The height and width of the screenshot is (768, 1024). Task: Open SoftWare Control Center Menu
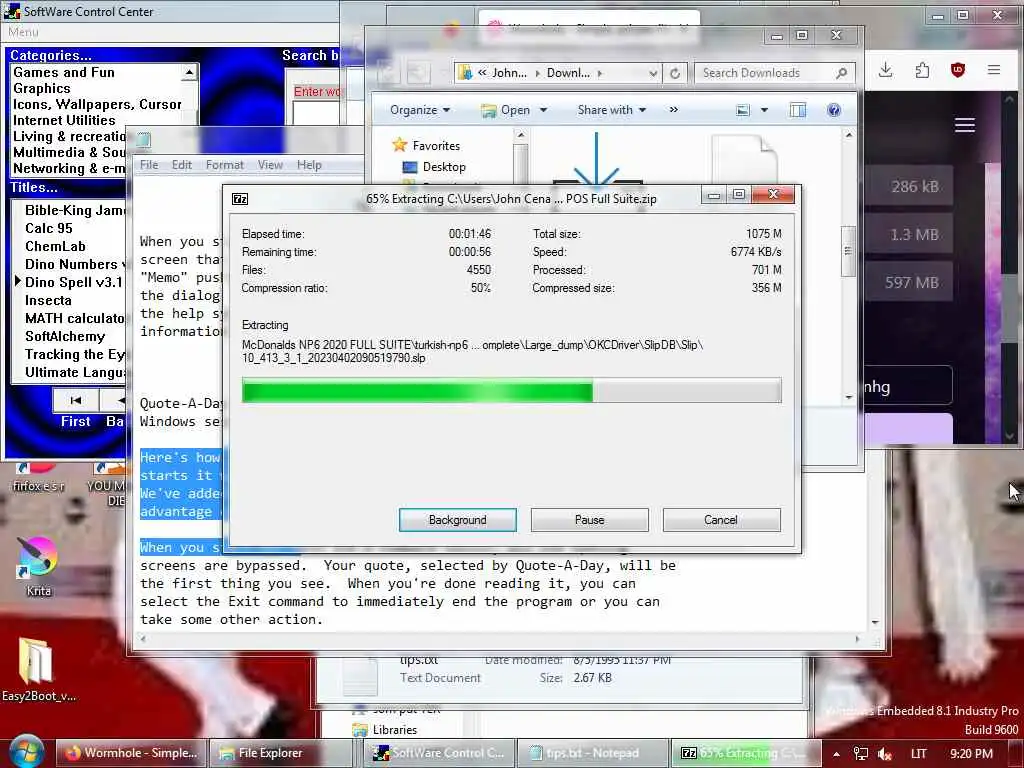[x=23, y=31]
